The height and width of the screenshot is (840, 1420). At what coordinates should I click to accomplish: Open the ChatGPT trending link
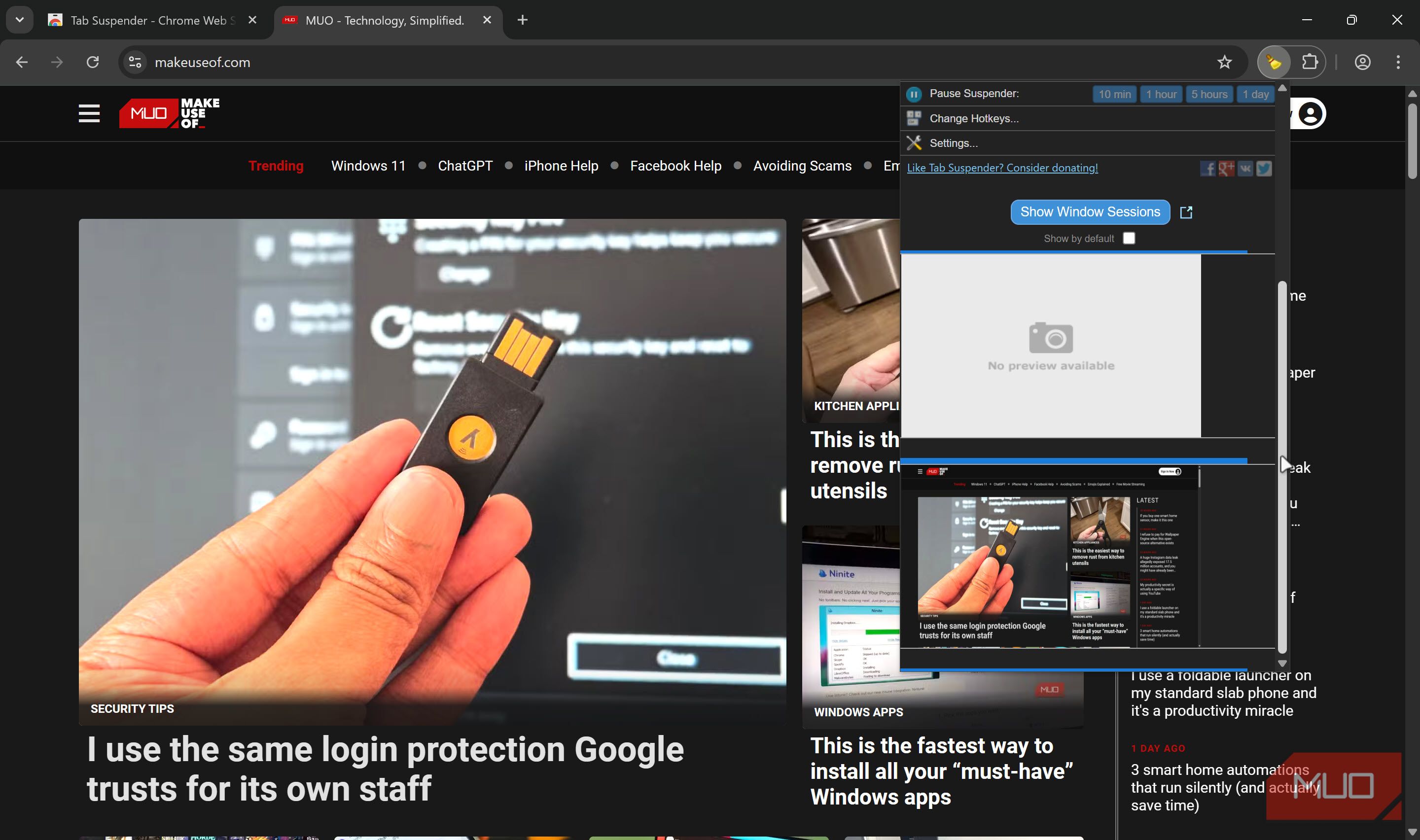[465, 166]
